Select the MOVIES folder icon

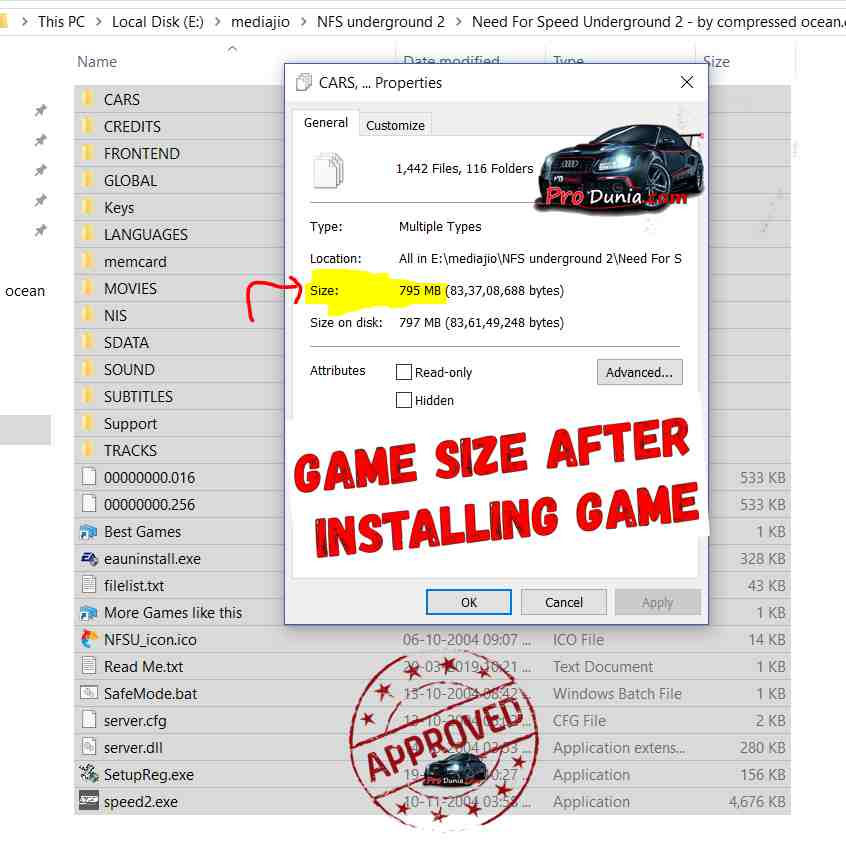pos(86,288)
